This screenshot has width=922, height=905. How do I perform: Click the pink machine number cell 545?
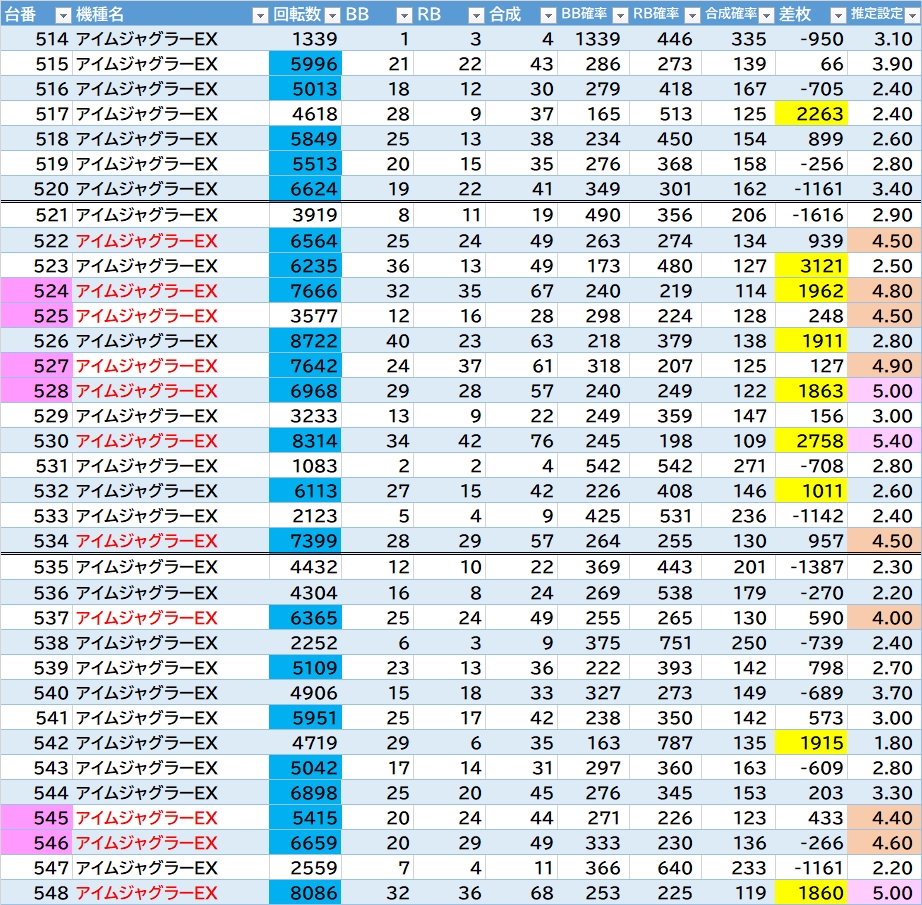coord(36,817)
